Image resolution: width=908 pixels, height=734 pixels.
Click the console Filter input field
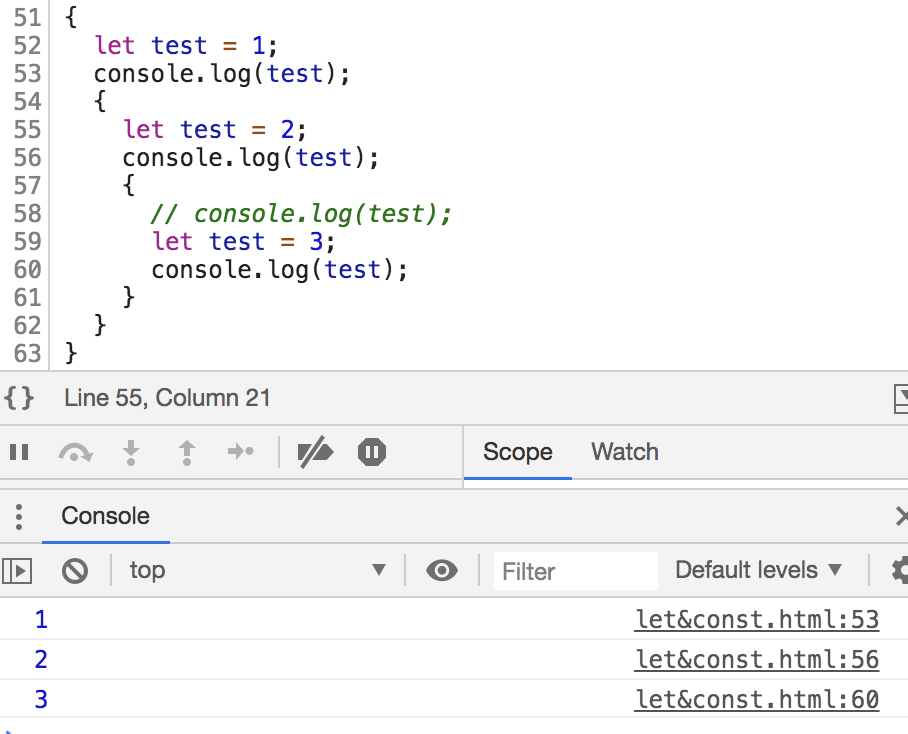tap(575, 571)
